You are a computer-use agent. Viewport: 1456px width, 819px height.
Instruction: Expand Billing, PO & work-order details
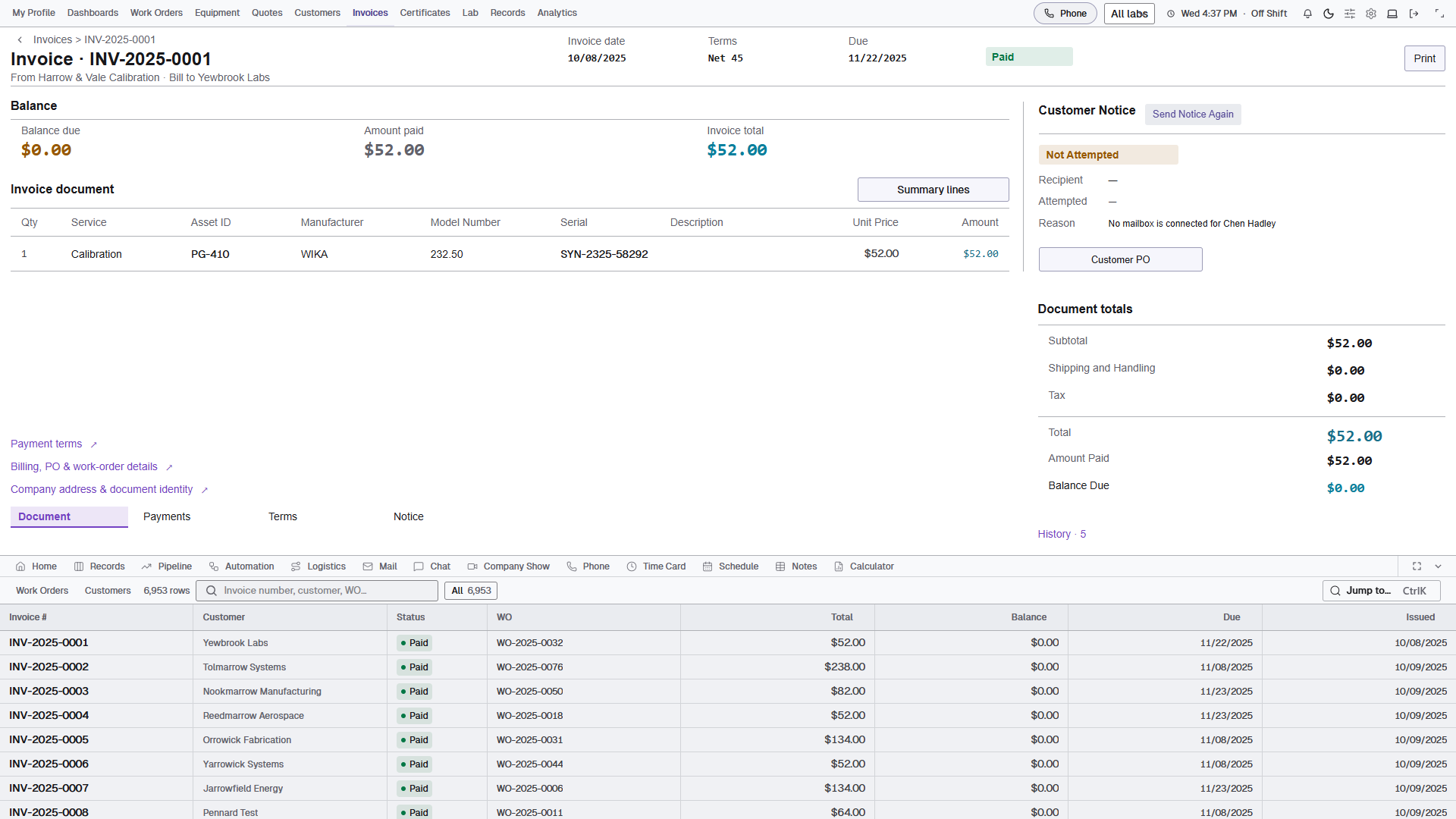click(92, 466)
